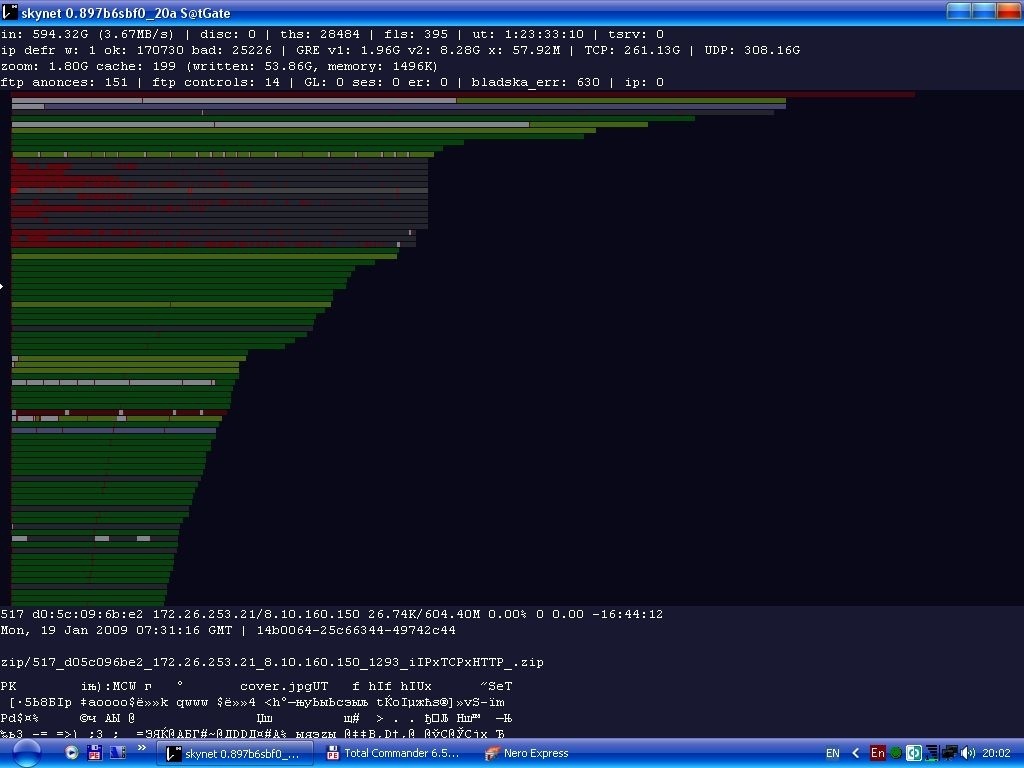This screenshot has height=768, width=1024.
Task: Expand hidden quick launch items chevron
Action: 142,747
